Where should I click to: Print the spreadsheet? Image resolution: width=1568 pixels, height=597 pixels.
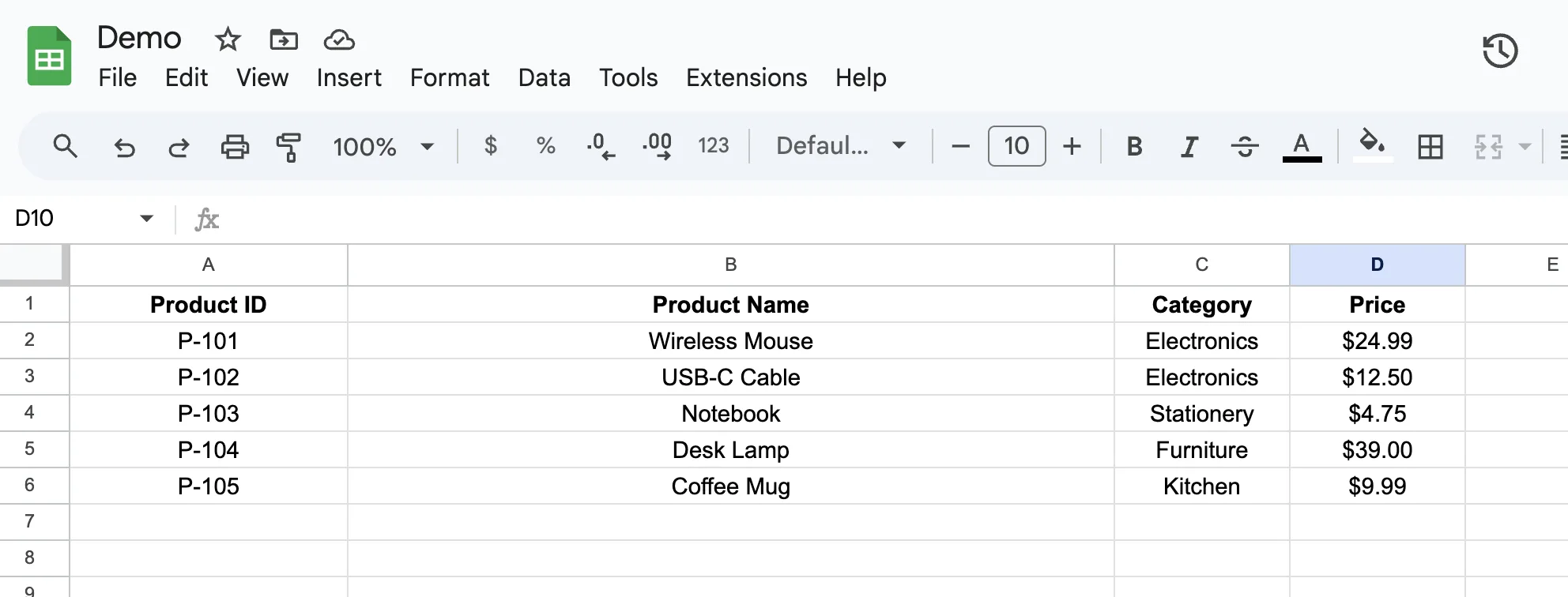(x=235, y=147)
